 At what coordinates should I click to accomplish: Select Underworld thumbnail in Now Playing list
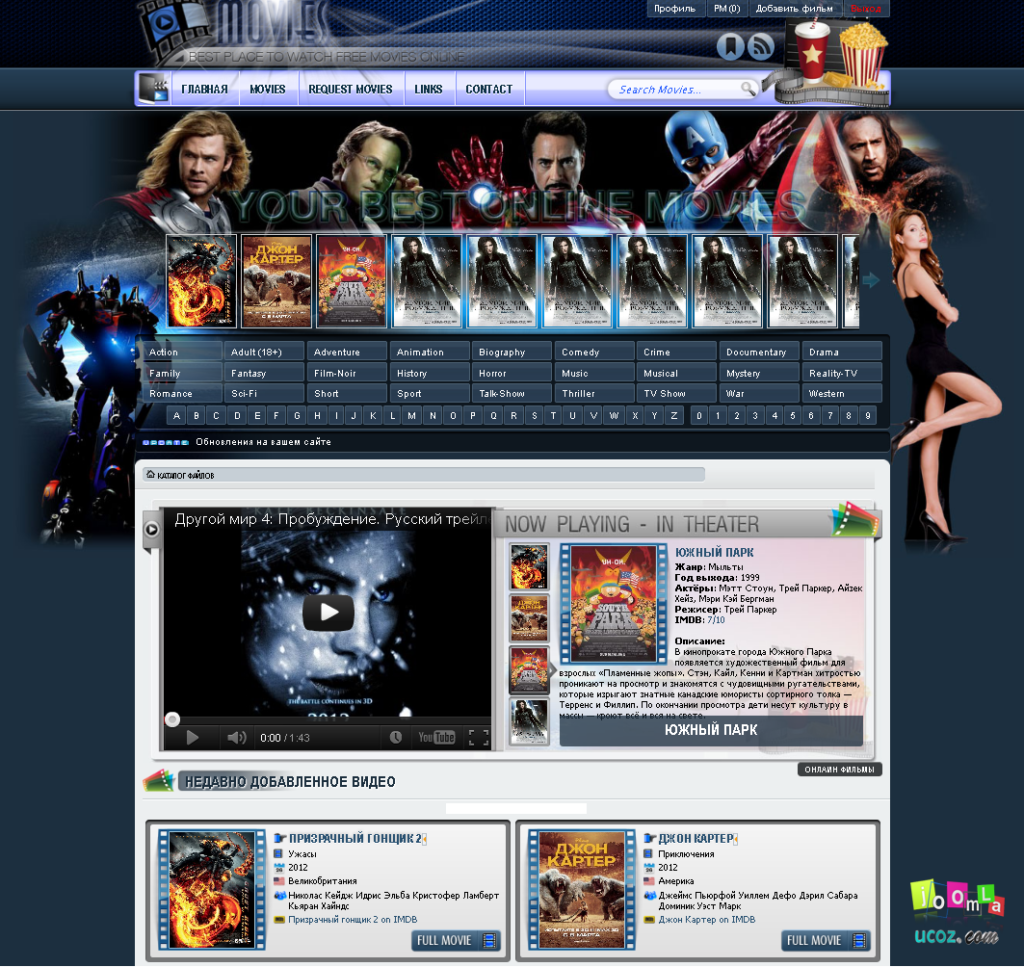point(529,721)
